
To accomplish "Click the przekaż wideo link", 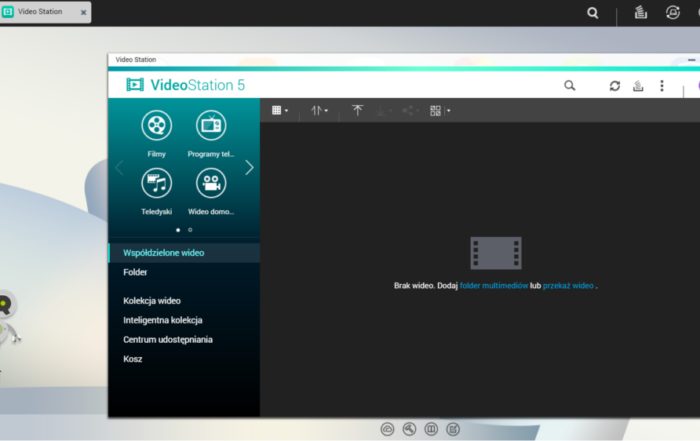I will click(568, 286).
